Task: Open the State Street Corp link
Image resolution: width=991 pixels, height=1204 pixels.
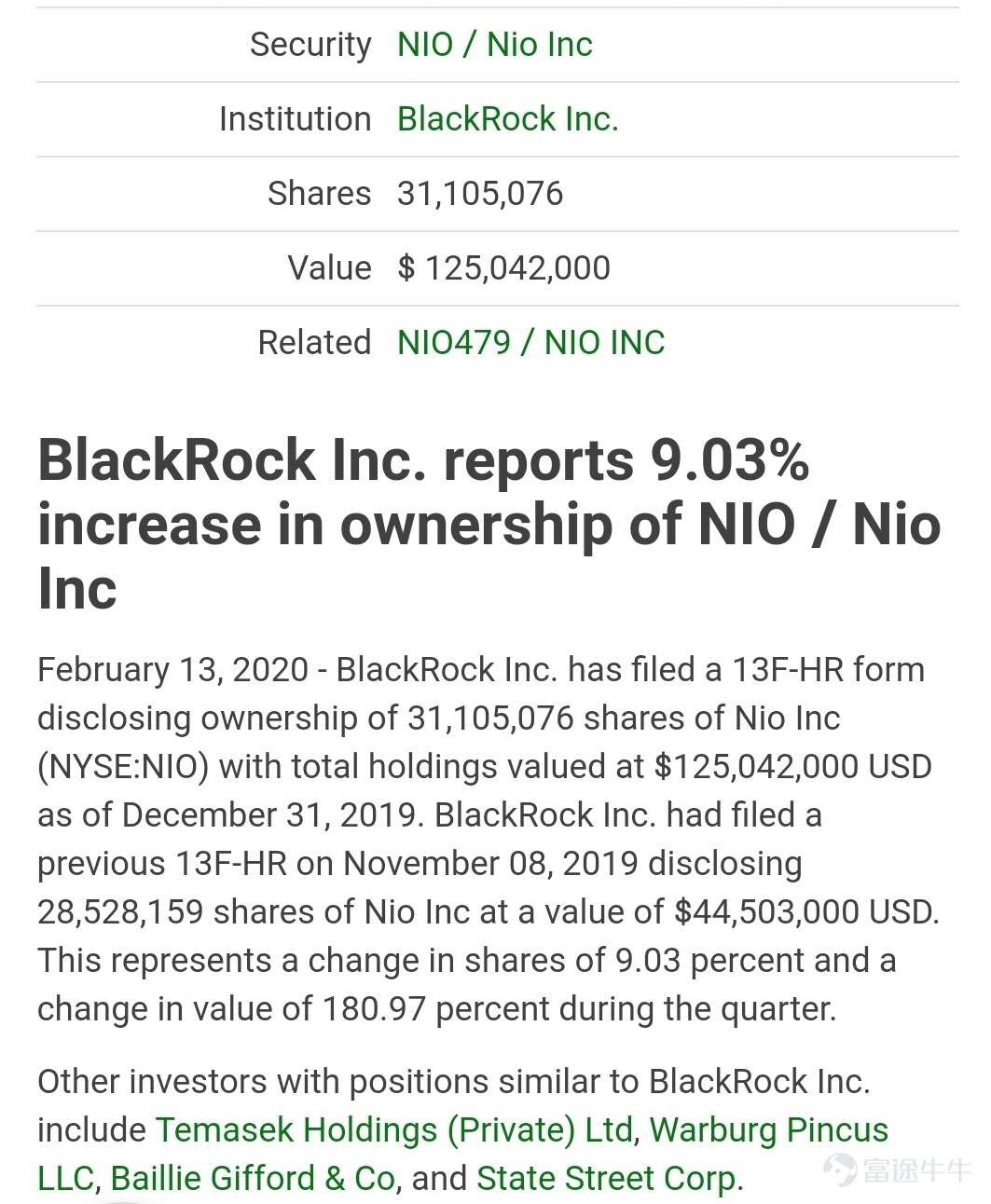Action: point(606,1178)
